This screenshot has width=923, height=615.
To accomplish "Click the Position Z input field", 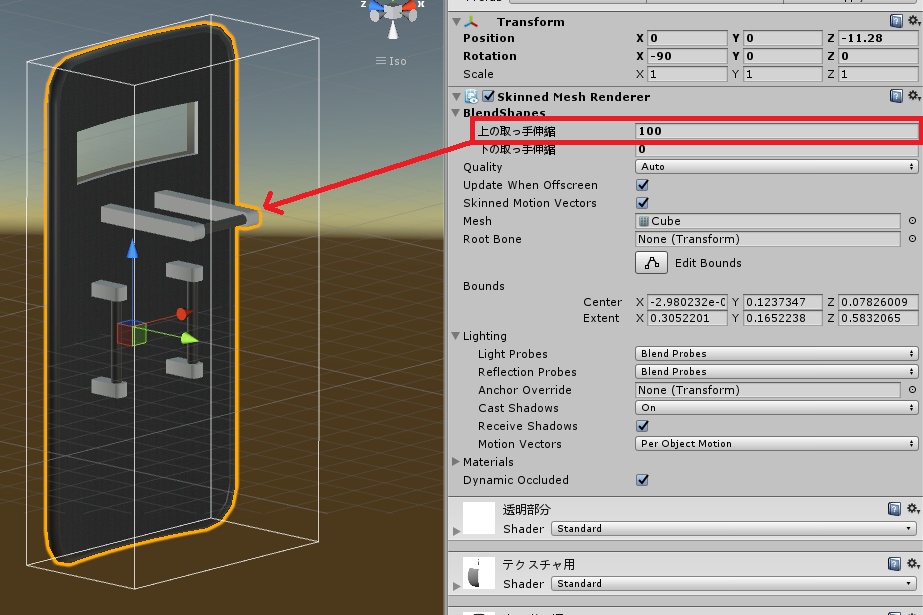I will click(x=877, y=38).
